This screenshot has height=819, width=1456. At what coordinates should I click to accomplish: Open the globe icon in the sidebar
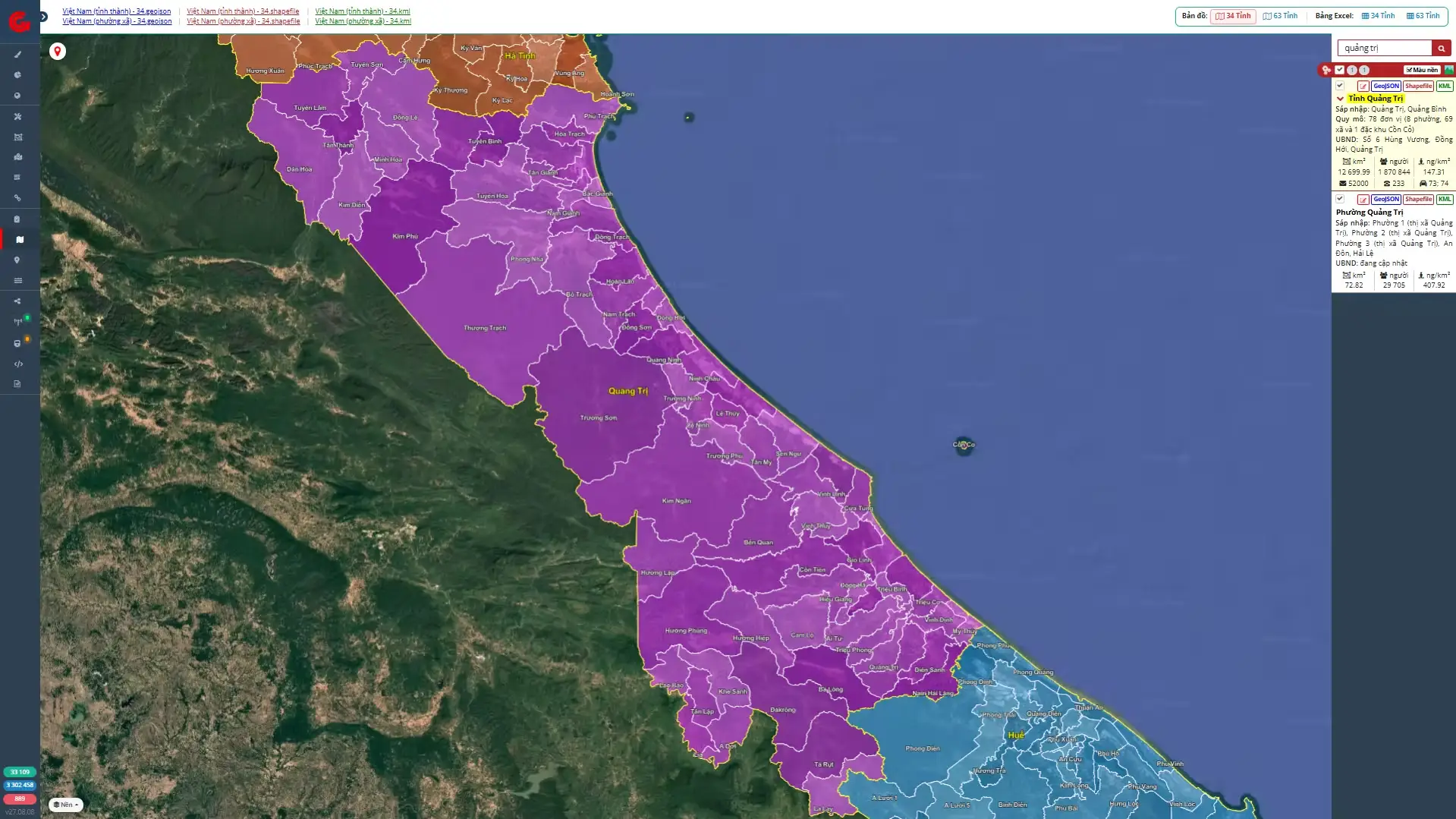tap(17, 96)
